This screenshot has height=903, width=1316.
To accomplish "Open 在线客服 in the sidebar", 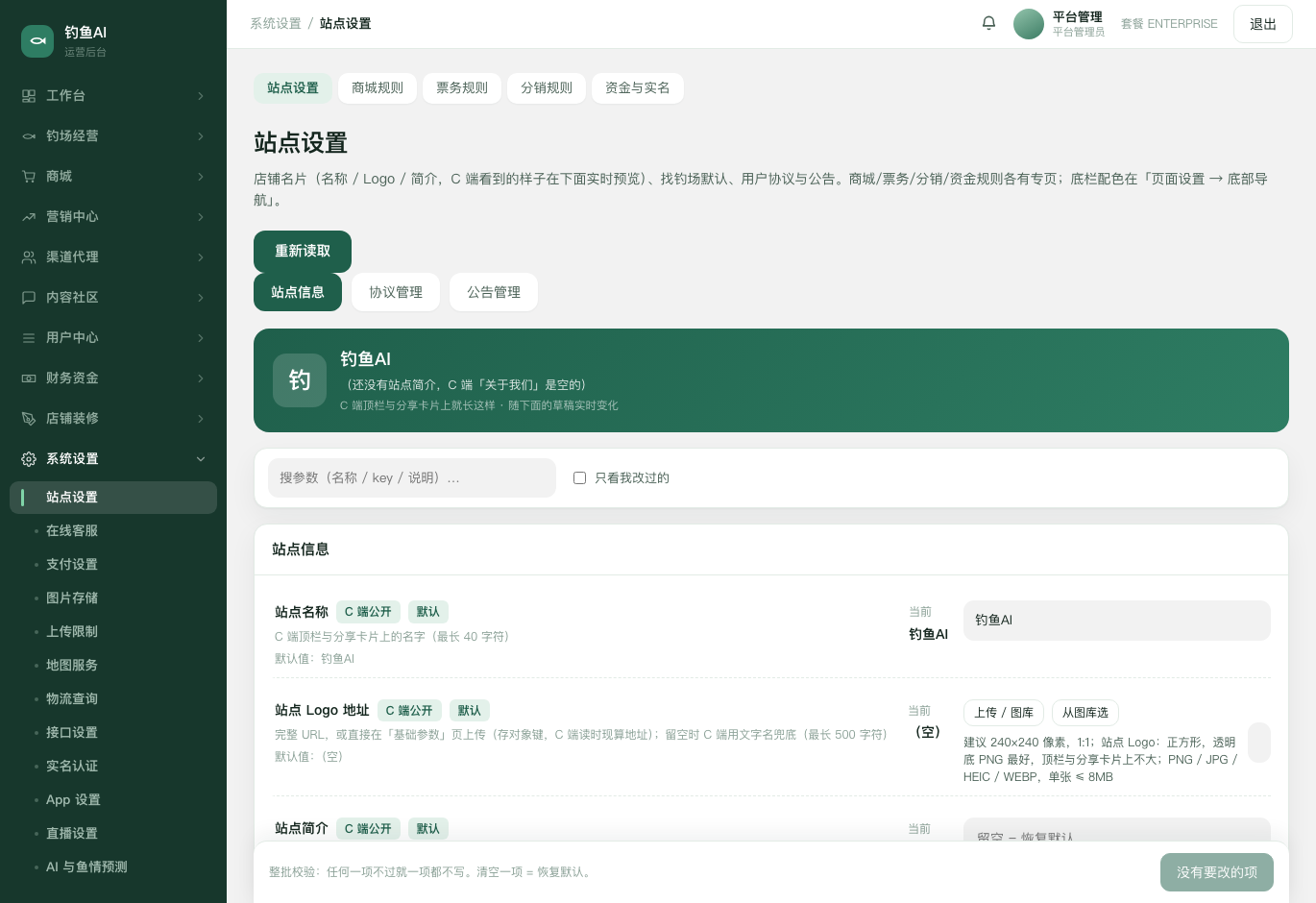I will (113, 531).
